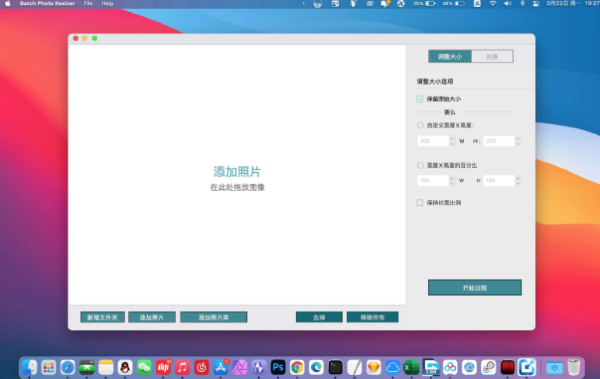Open the App Store from the Dock

point(221,368)
